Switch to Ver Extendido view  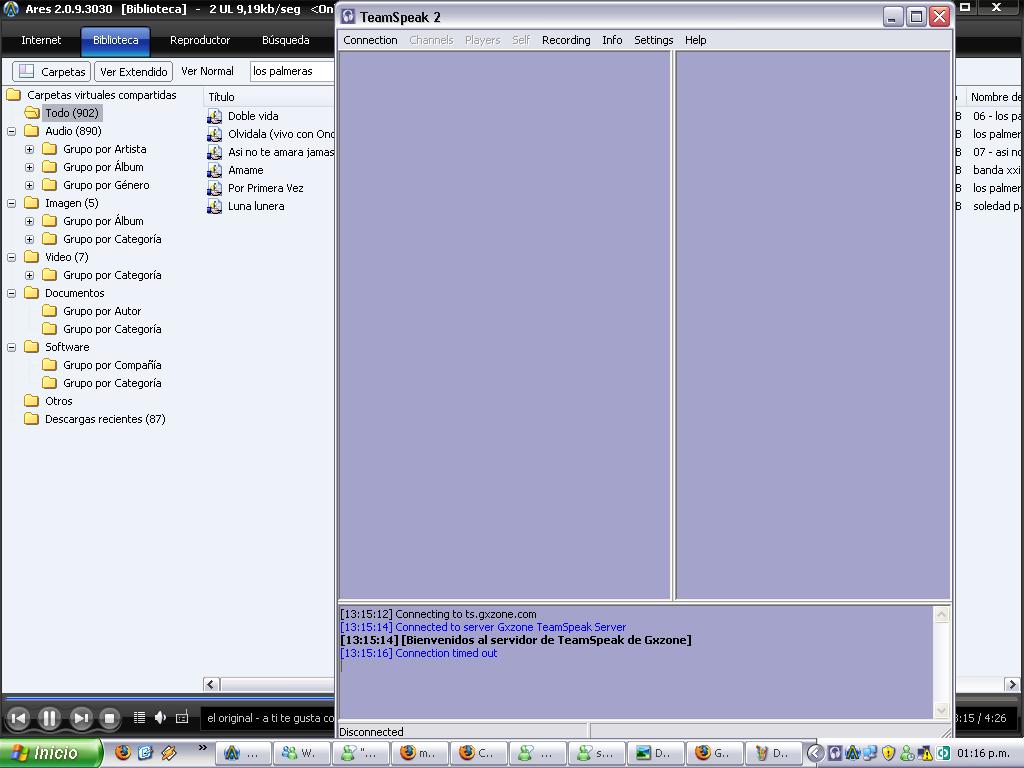pos(134,71)
